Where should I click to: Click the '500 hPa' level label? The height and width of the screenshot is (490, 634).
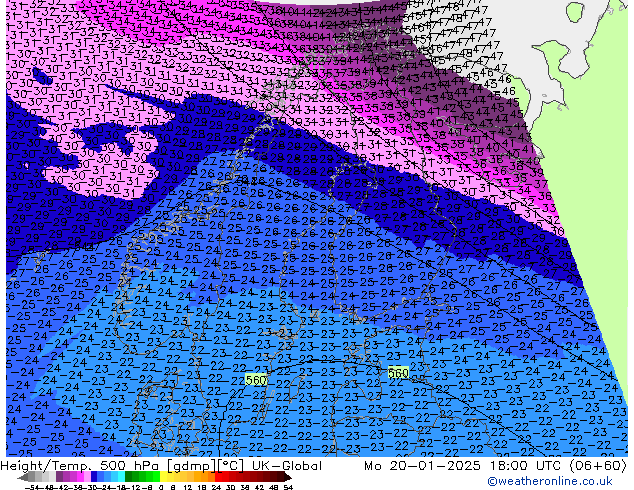click(129, 466)
